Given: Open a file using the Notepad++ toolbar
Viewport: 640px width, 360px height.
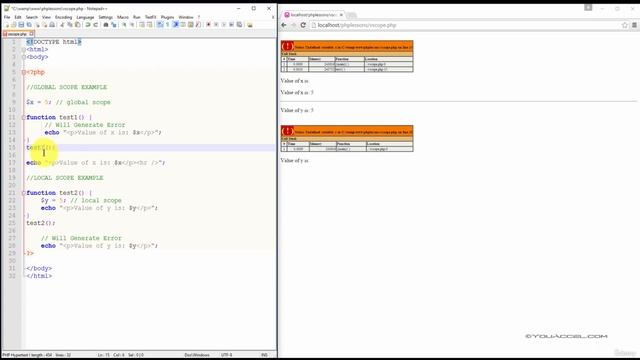Looking at the screenshot, I should point(13,25).
